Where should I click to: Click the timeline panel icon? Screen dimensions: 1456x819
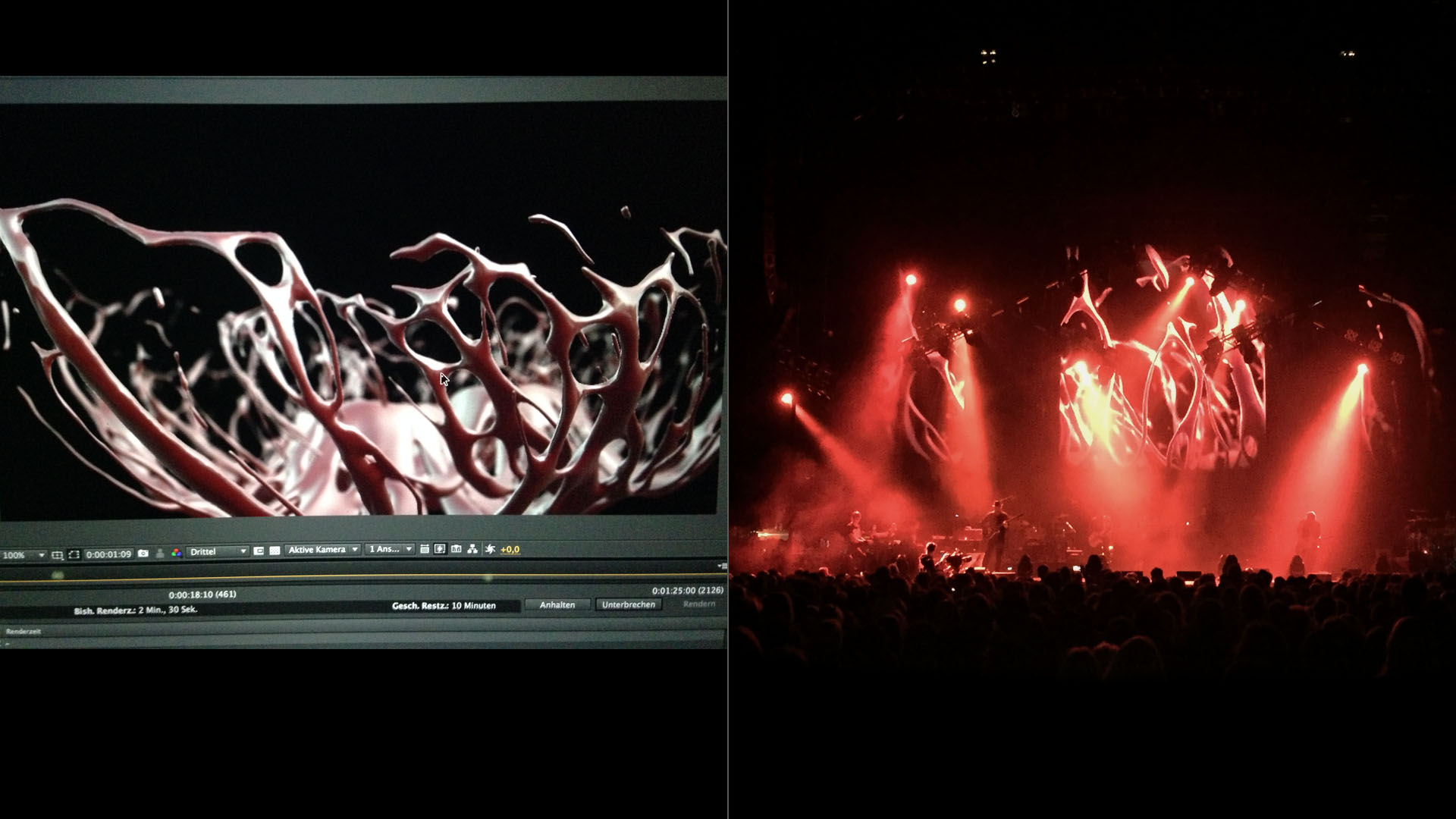point(456,549)
